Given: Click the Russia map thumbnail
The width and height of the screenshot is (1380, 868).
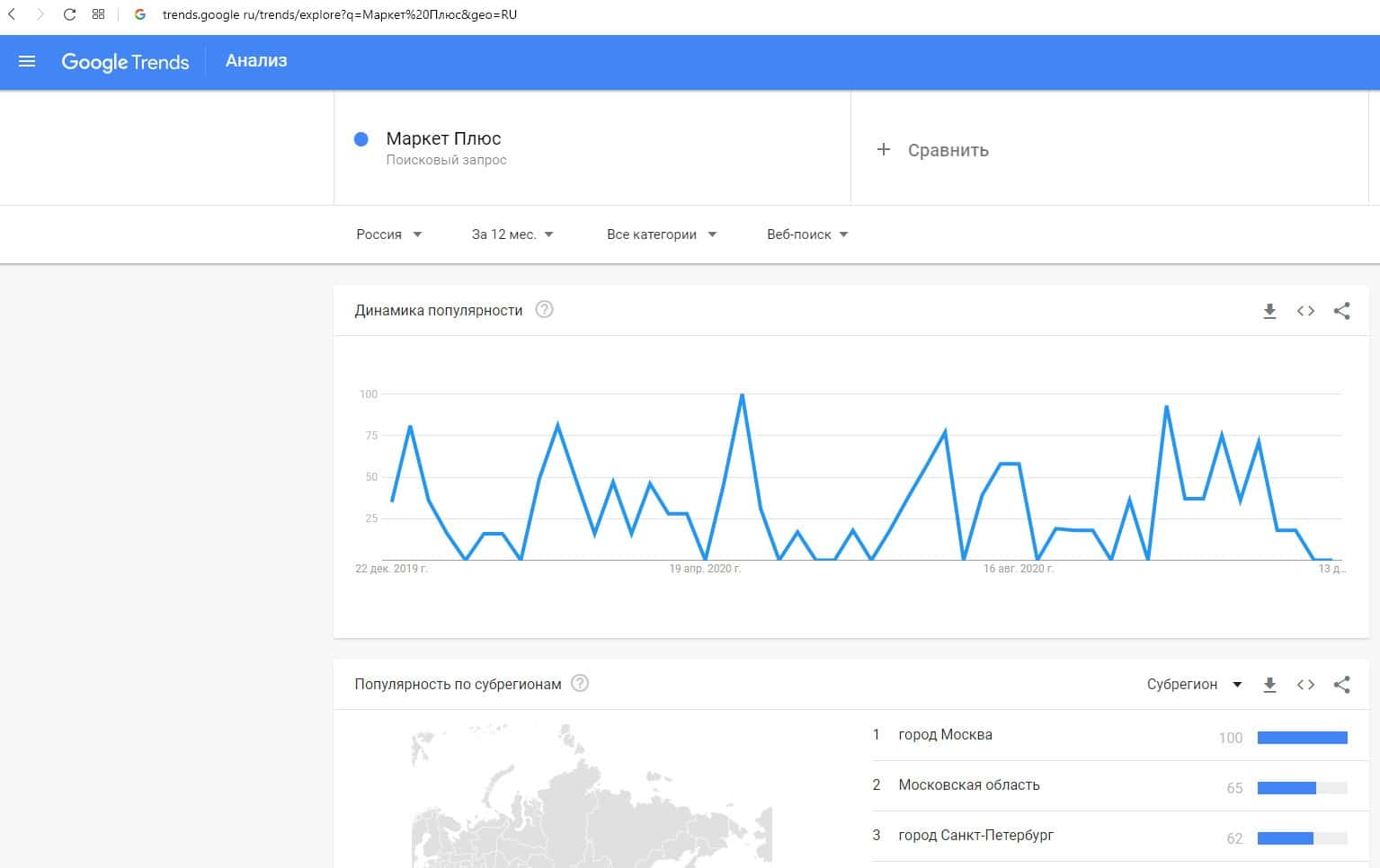Looking at the screenshot, I should click(592, 796).
